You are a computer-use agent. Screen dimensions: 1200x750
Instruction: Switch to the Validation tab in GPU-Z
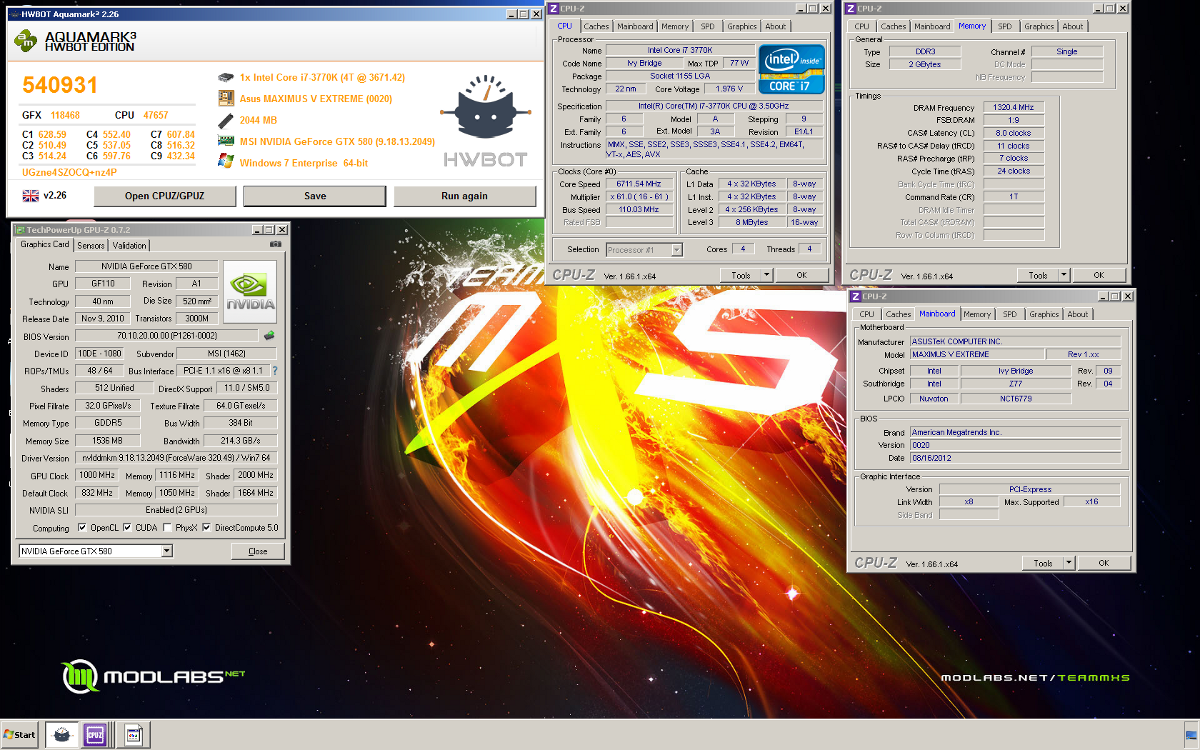(129, 245)
